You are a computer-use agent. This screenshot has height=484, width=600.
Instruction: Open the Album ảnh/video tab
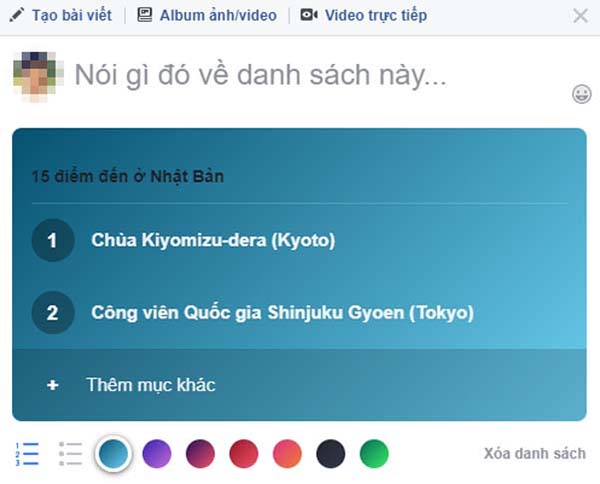pos(218,16)
